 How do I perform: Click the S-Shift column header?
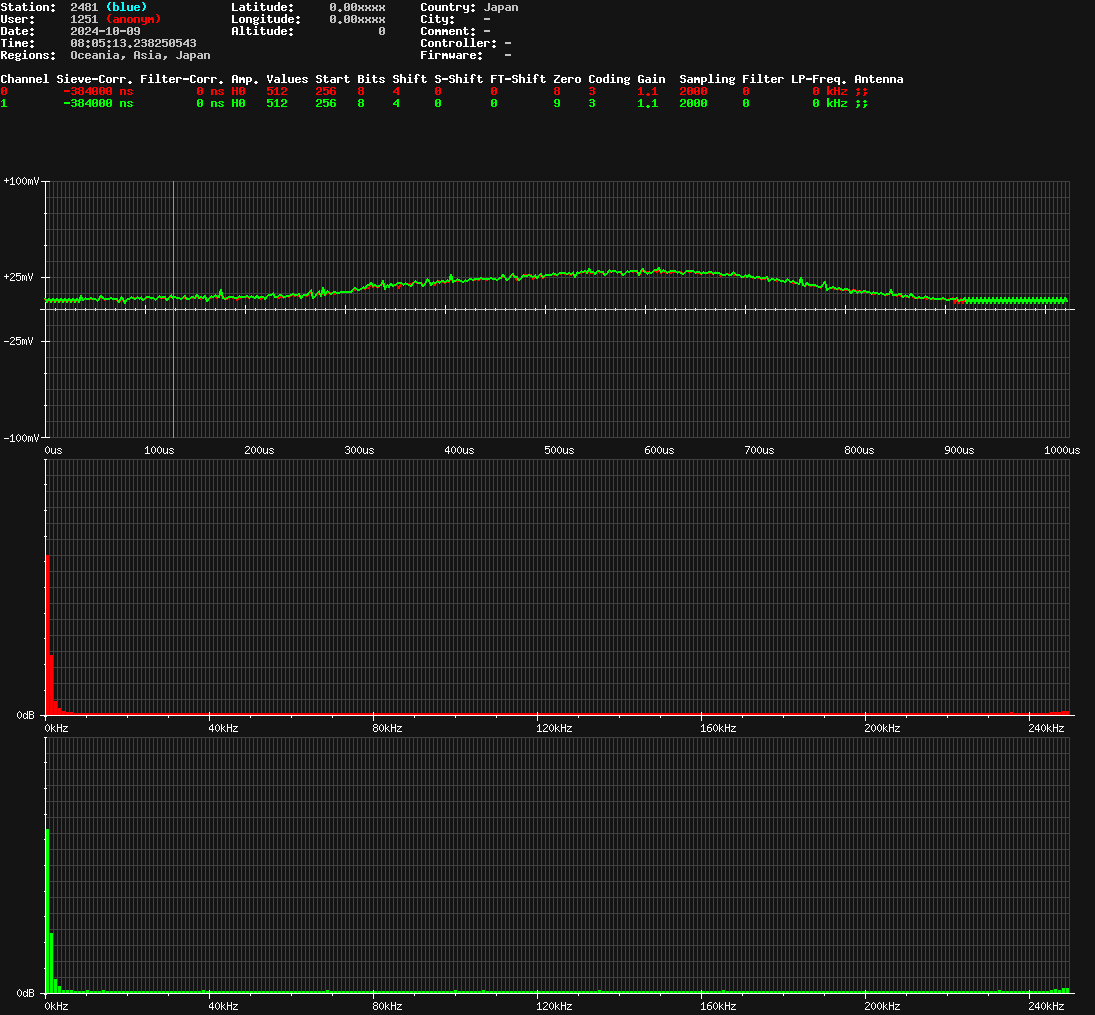click(458, 79)
